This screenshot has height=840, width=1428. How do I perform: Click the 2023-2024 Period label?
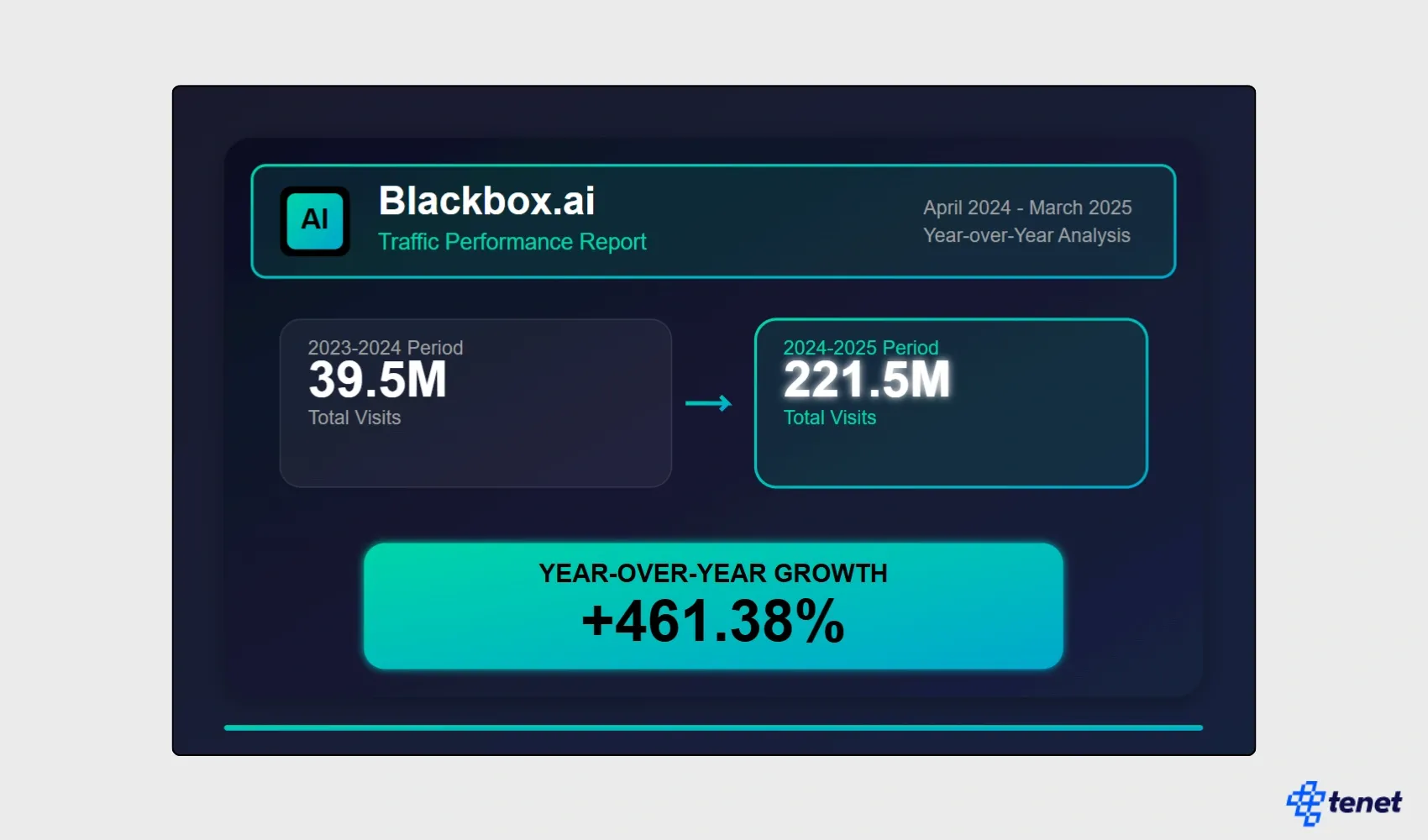pos(385,348)
